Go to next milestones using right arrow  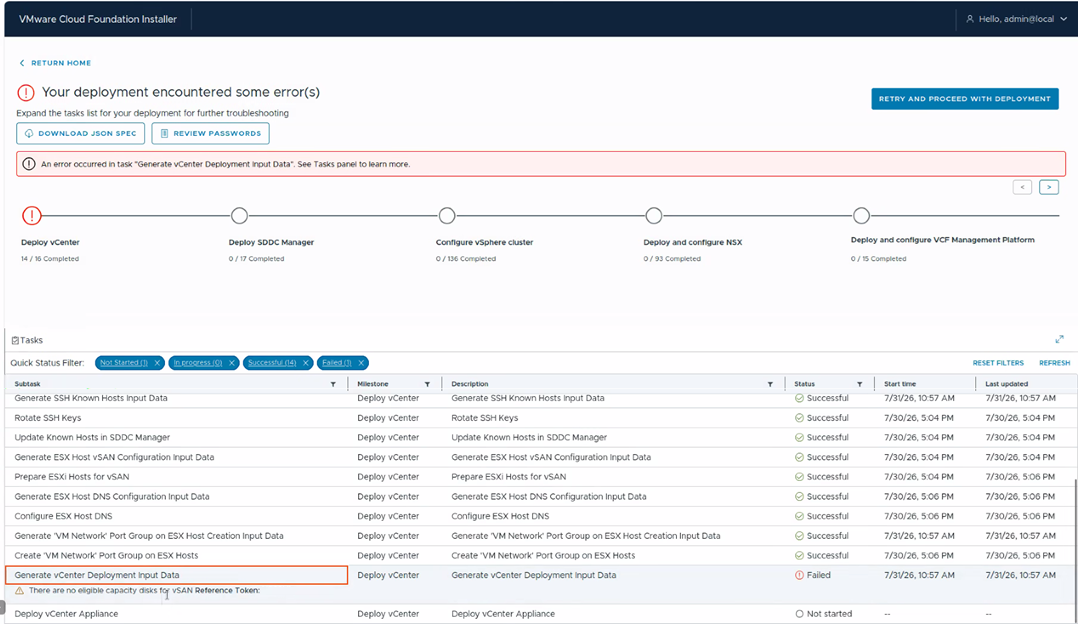1049,187
